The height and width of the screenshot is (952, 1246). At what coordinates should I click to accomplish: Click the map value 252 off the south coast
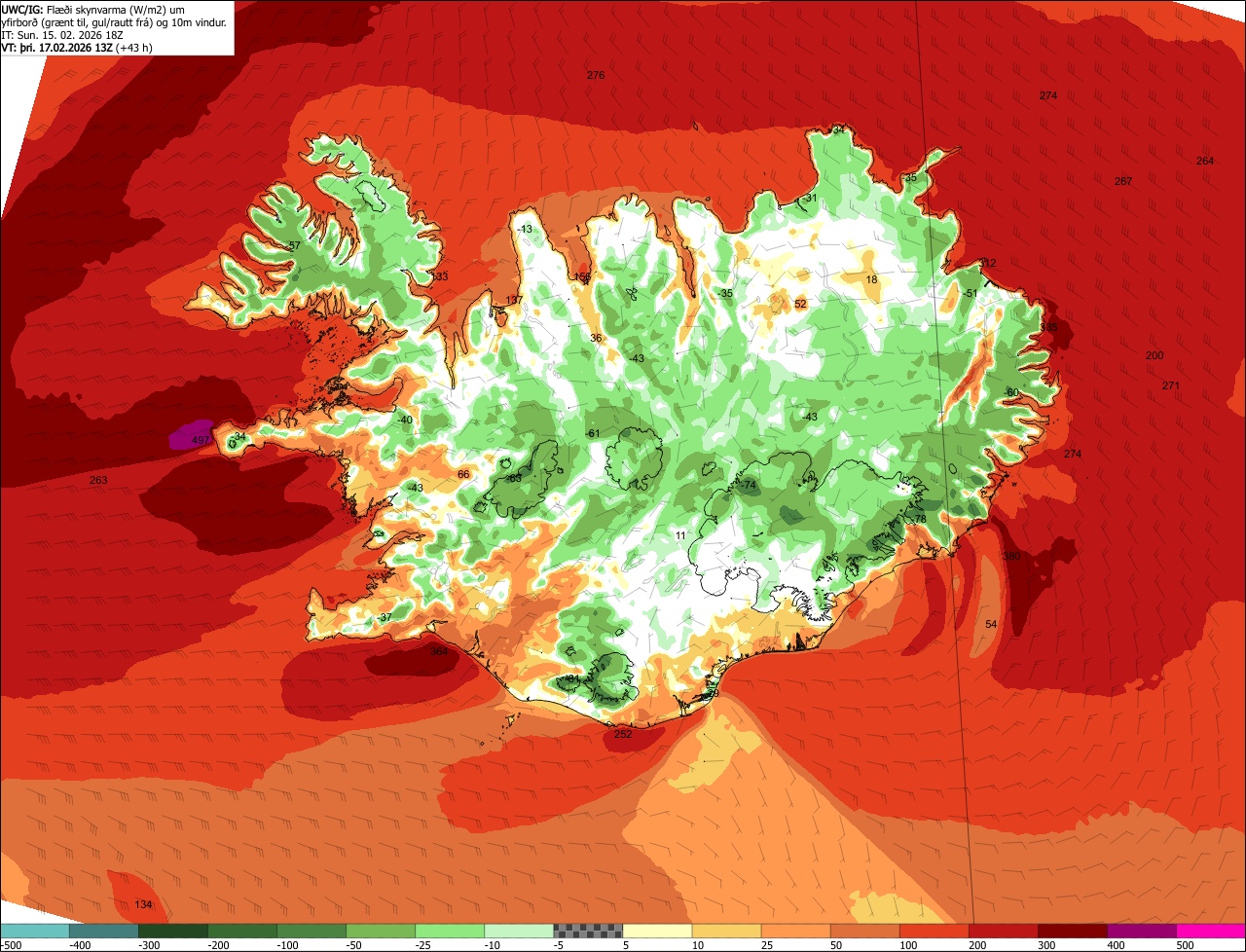pyautogui.click(x=623, y=734)
